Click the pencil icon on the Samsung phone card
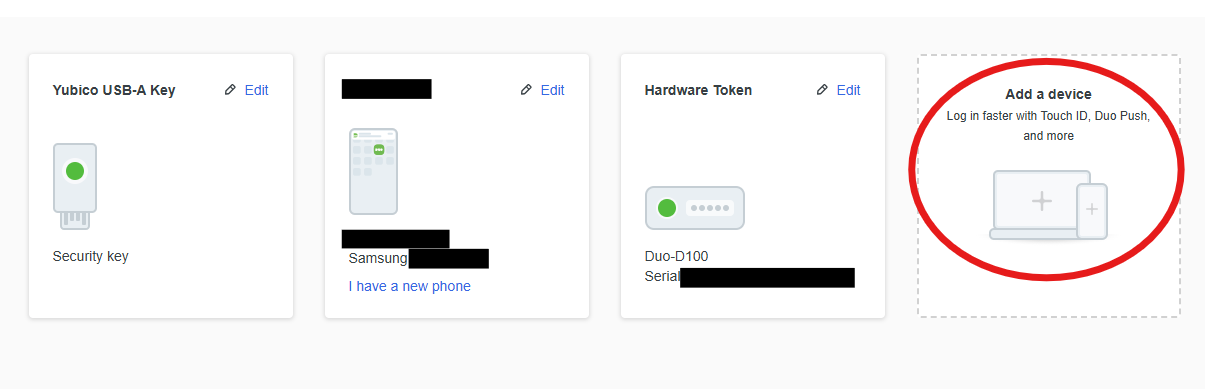 [x=526, y=90]
